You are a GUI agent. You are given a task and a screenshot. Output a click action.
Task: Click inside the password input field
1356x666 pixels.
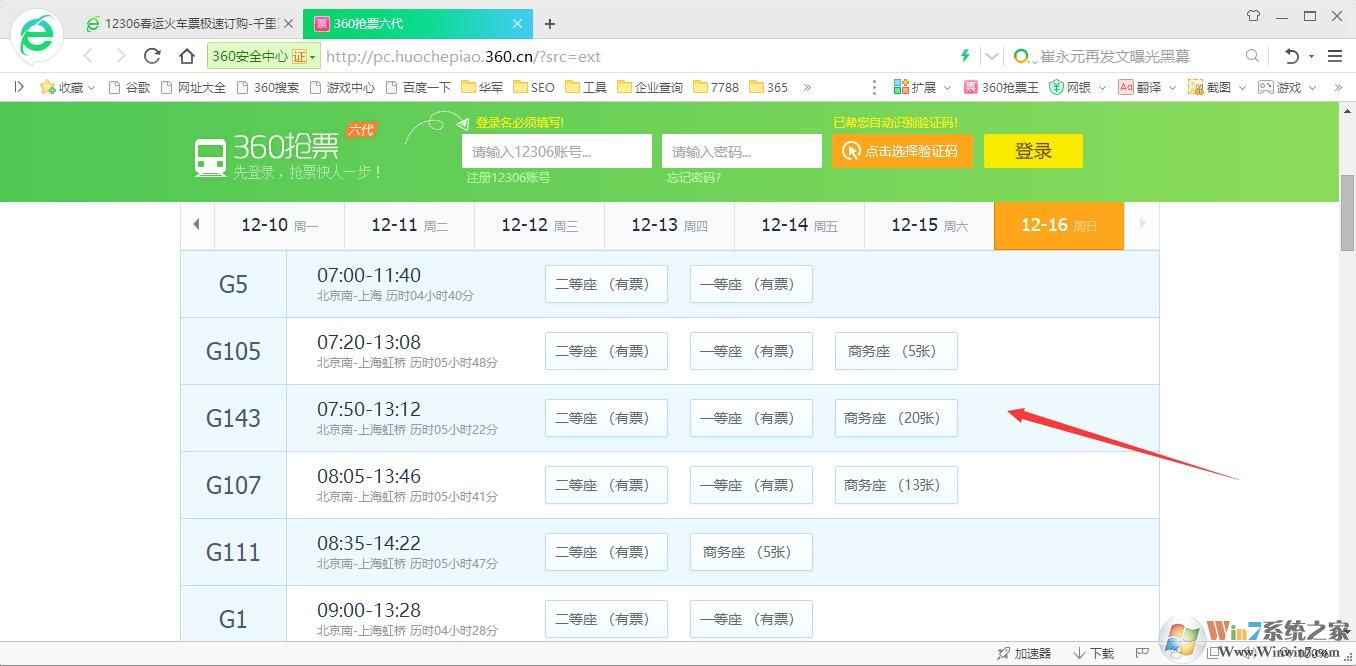(740, 151)
